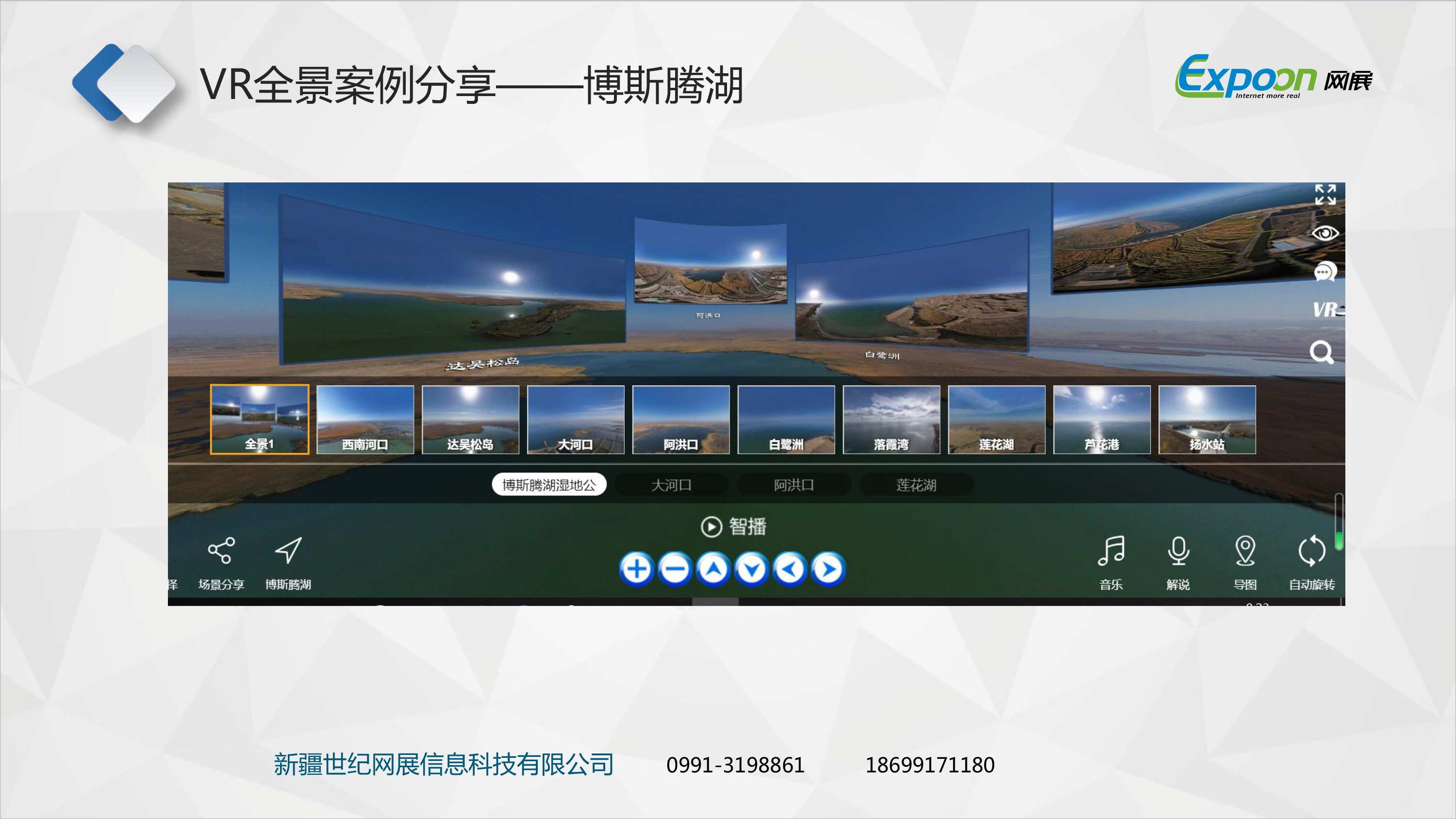
Task: Select the 博斯腾湖湿地公 tab
Action: (549, 484)
